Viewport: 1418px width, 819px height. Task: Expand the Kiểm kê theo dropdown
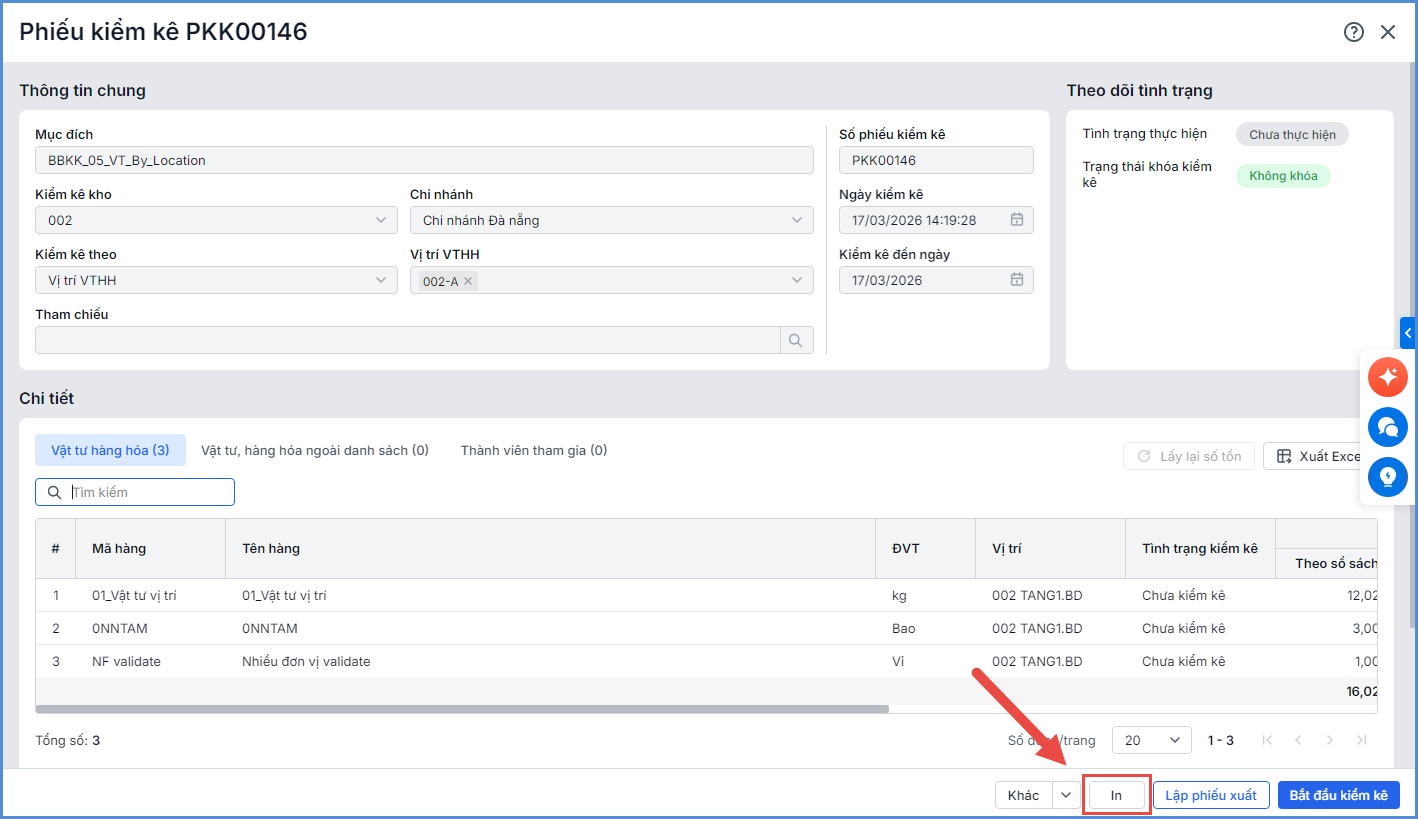381,280
